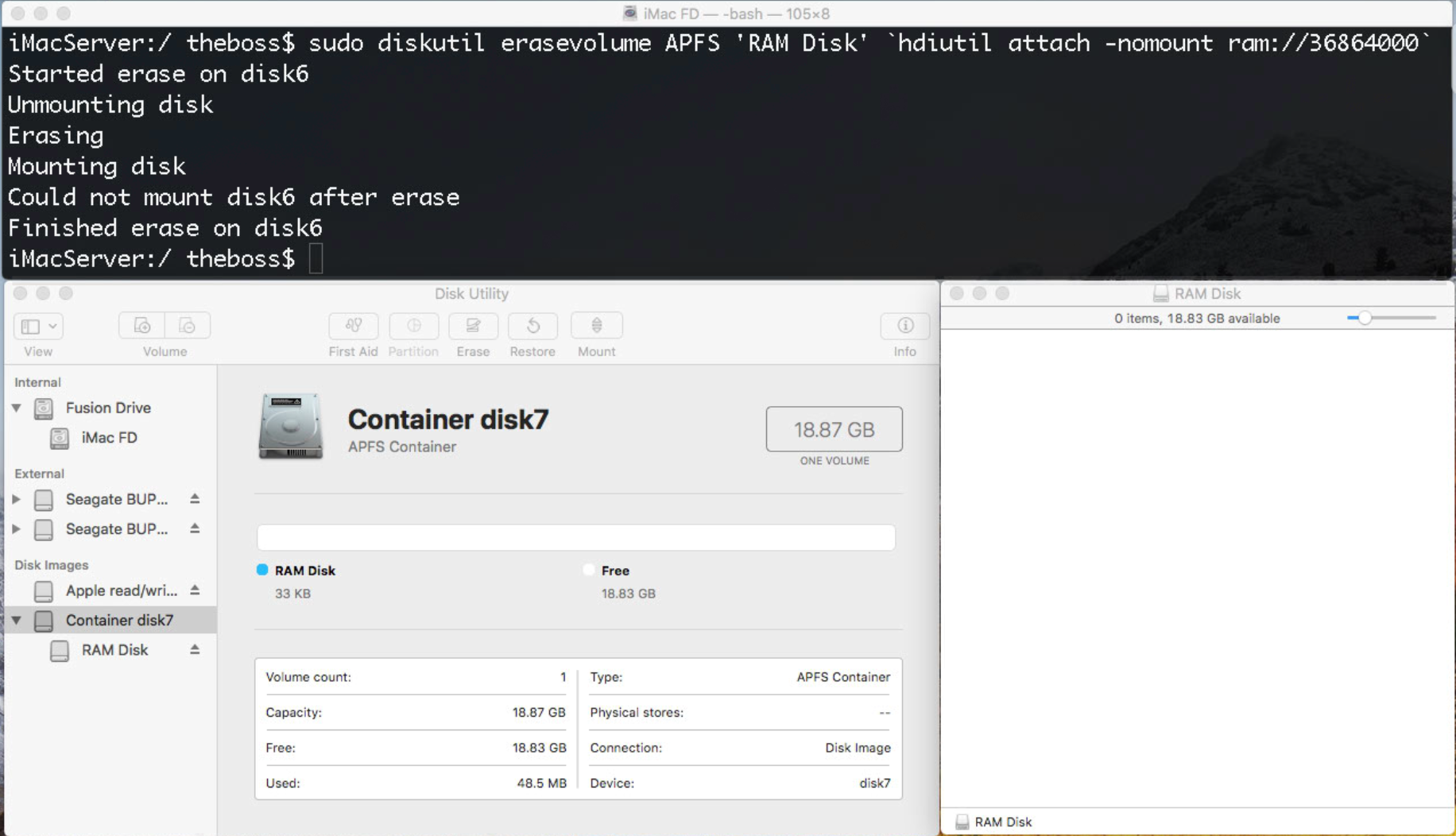The width and height of the screenshot is (1456, 836).
Task: Click the 'Type:' value APFS Container
Action: point(843,677)
